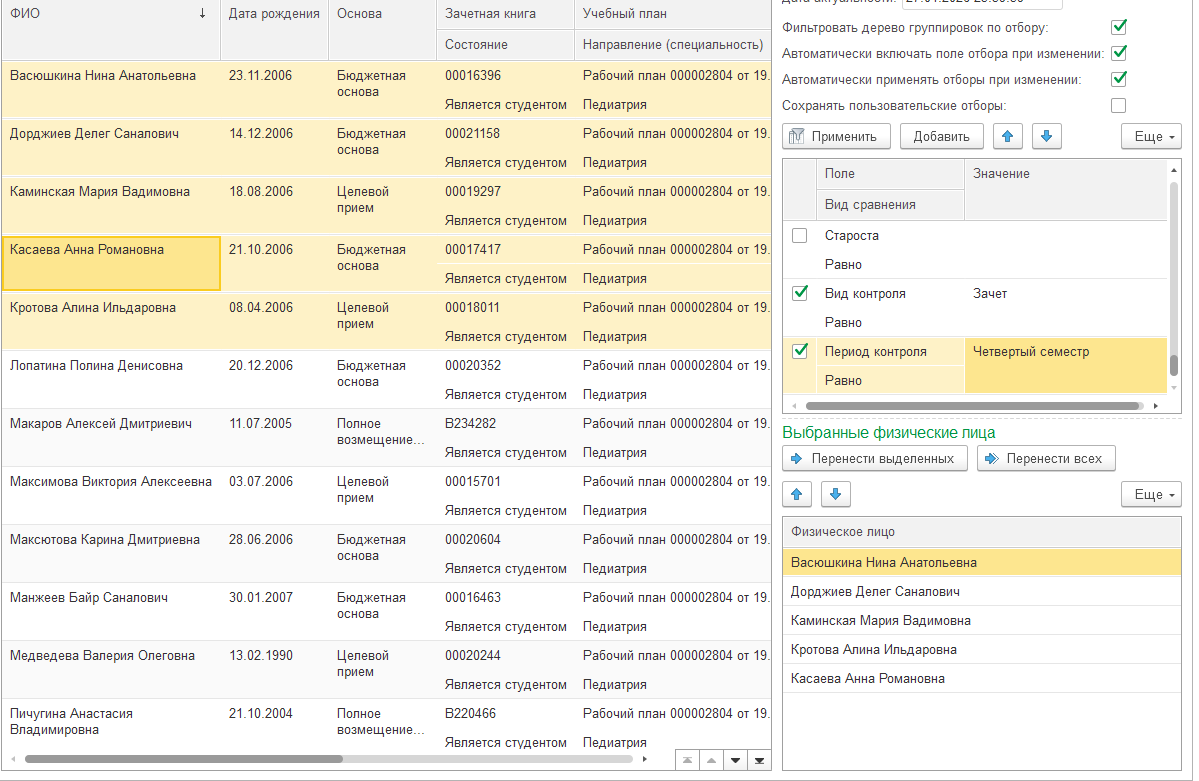Jump to last row of student table

pyautogui.click(x=761, y=761)
